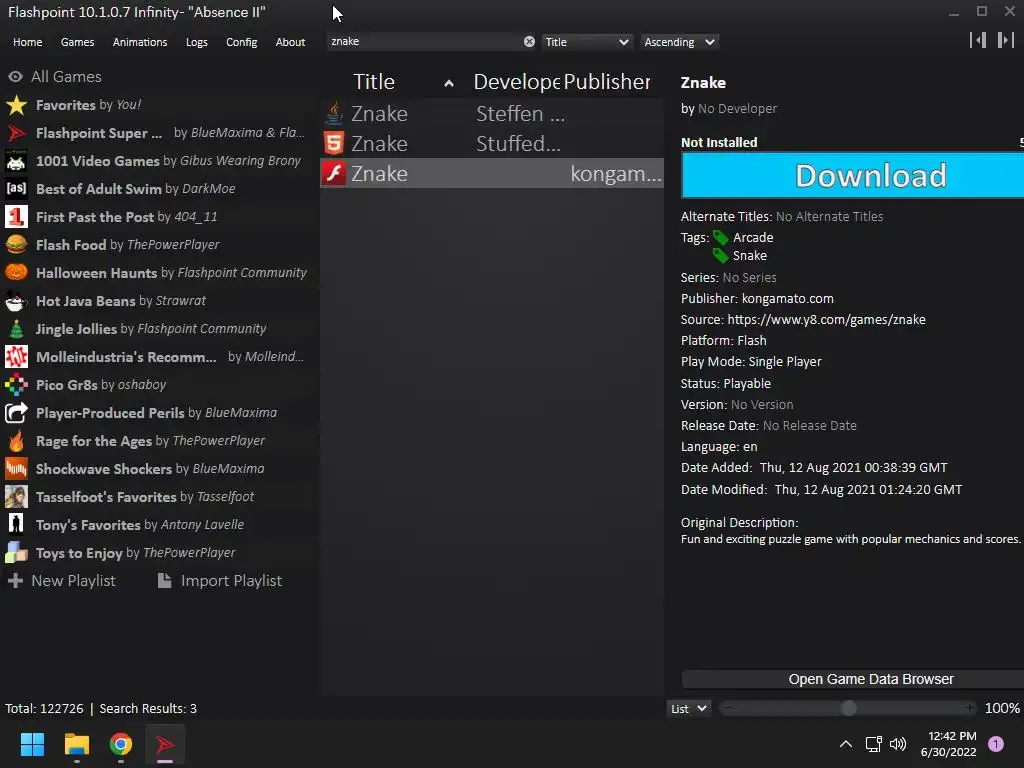Click the HTML5 platform icon of second Znake
Screen dimensions: 1024x768
pyautogui.click(x=334, y=144)
